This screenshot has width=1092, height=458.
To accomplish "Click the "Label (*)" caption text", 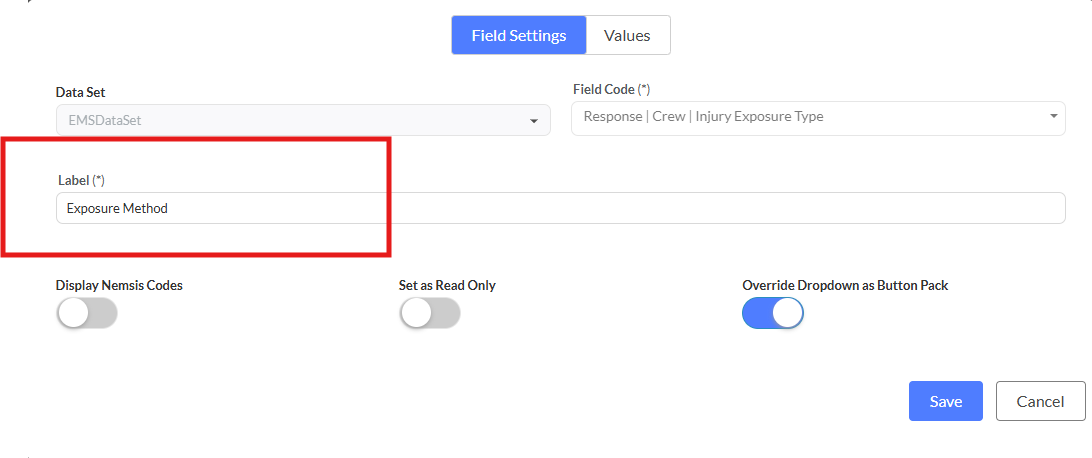I will click(82, 180).
